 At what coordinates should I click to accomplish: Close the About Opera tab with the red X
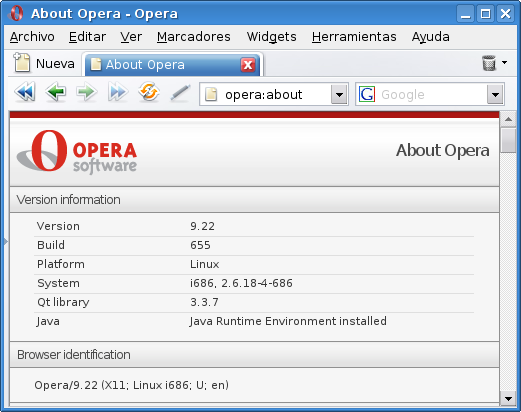248,65
